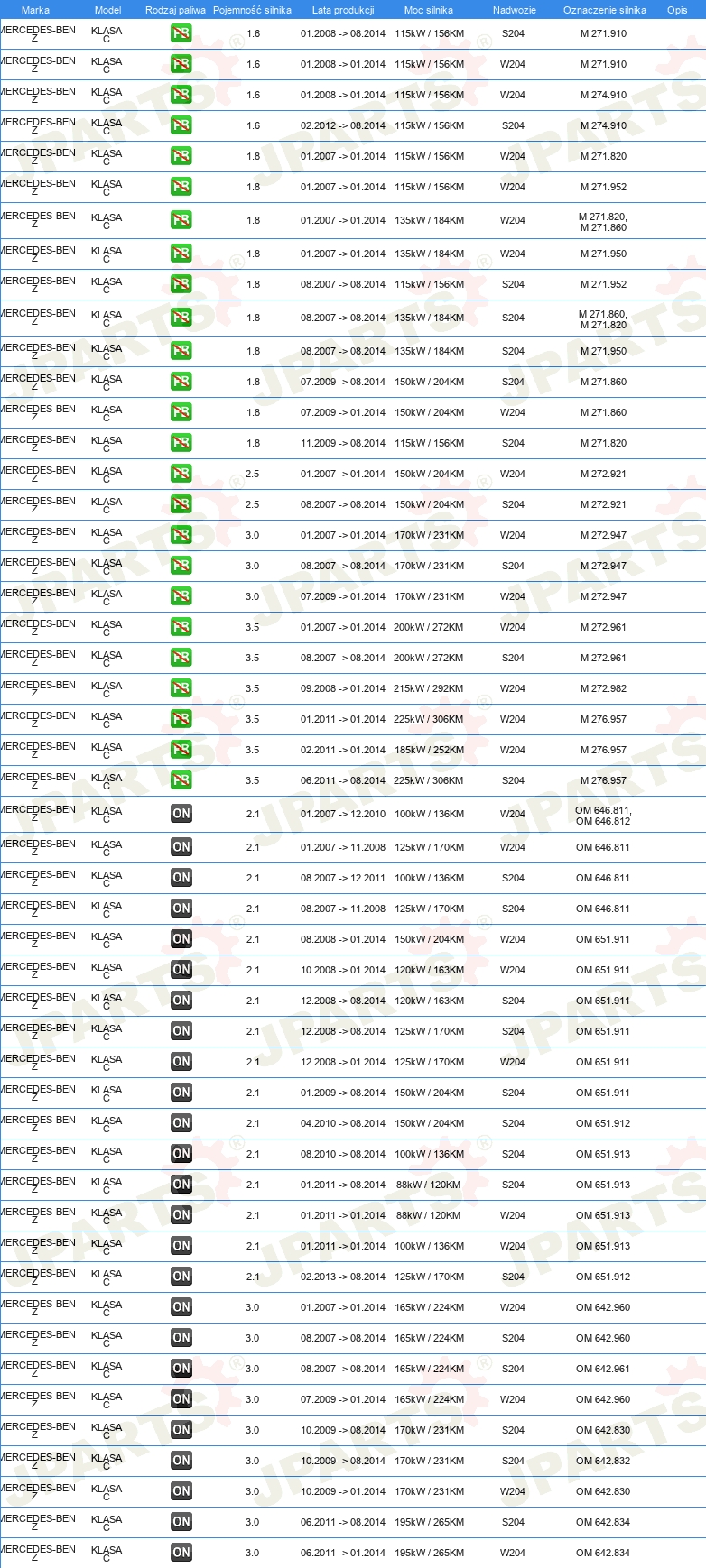Click the ON icon in the 195kW S204 OM 642.834 row
Viewport: 706px width, 1568px height.
point(181,1522)
